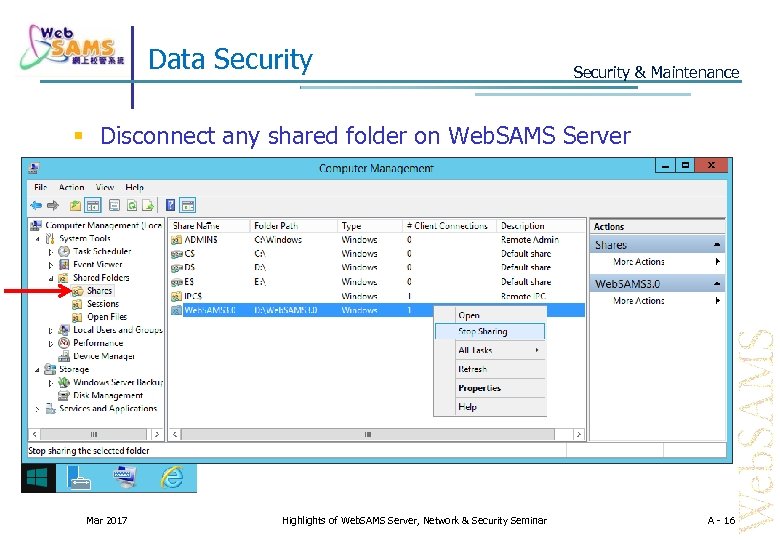Screen dimensions: 780x540
Task: Choose Stop Sharing in the context menu
Action: click(x=490, y=332)
